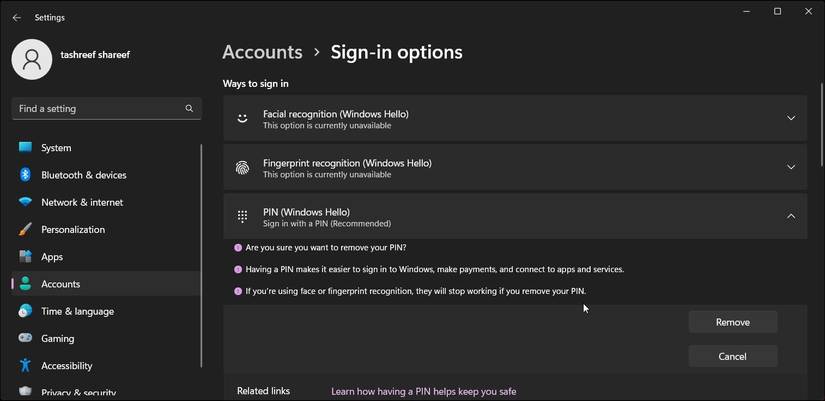Open the PIN safety learn-more link
Image resolution: width=825 pixels, height=401 pixels.
coord(424,392)
